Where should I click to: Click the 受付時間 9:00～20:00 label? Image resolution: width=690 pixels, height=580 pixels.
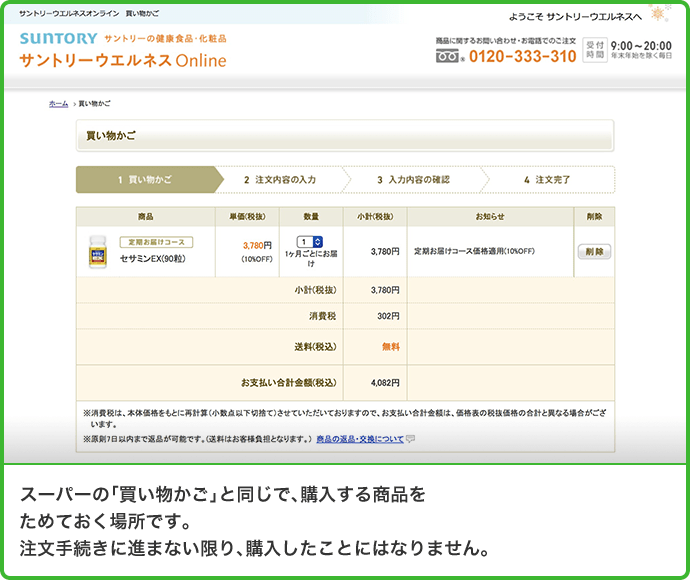click(x=628, y=50)
